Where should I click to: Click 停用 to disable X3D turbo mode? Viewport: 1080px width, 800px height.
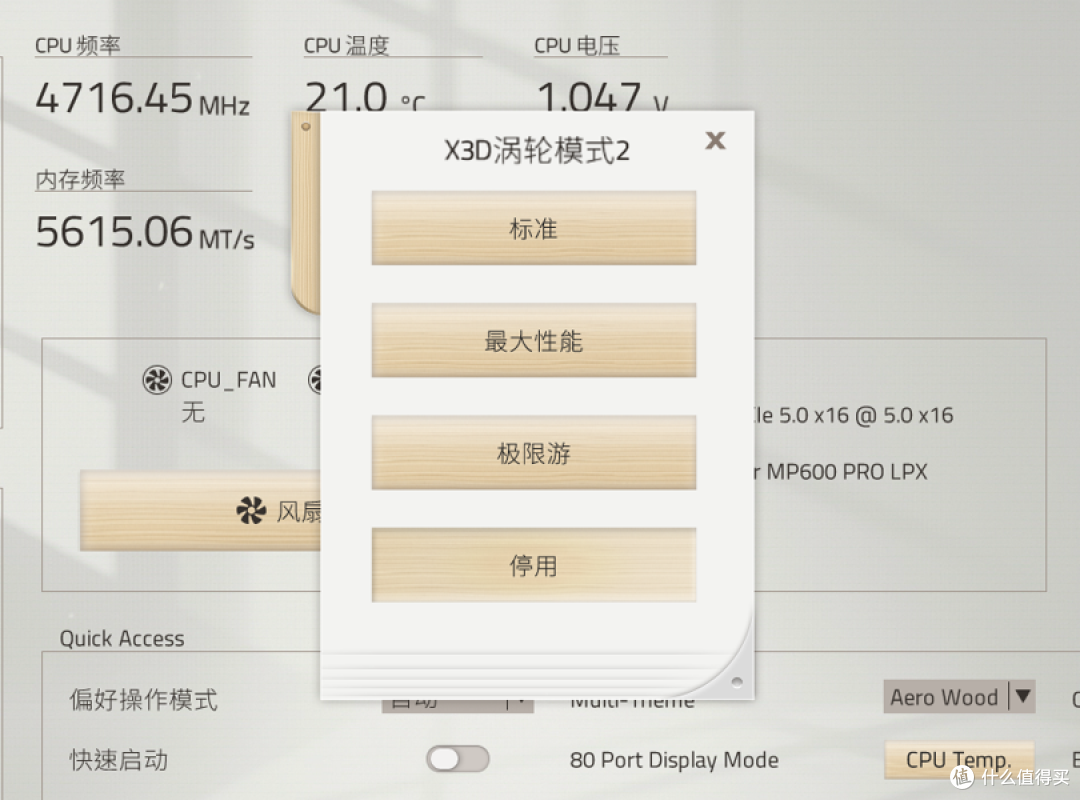click(x=534, y=565)
